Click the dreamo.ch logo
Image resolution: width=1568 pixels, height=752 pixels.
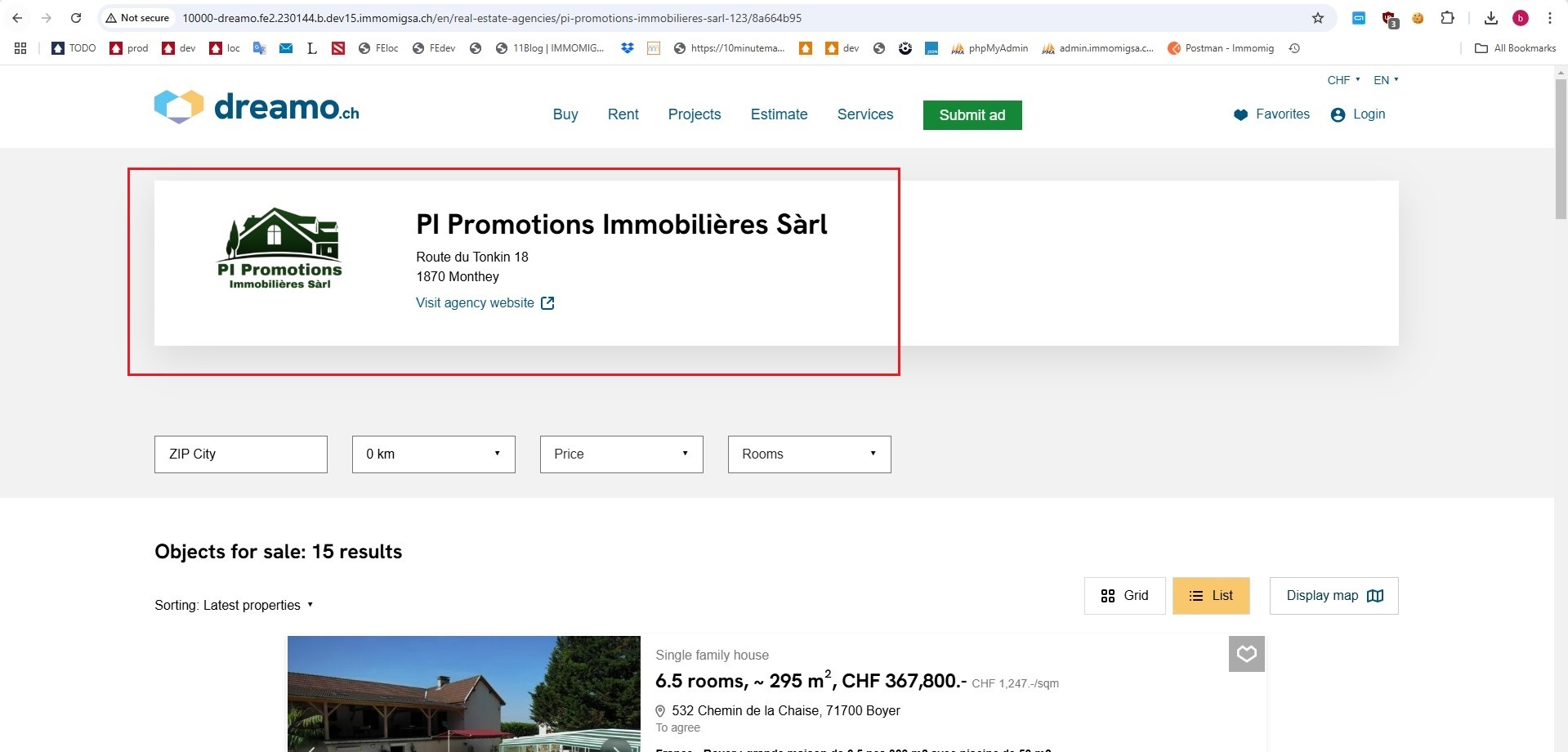click(x=257, y=107)
